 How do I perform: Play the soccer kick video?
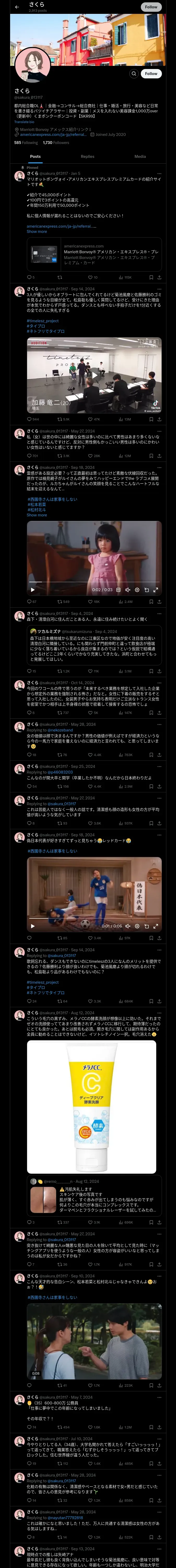pos(33,926)
